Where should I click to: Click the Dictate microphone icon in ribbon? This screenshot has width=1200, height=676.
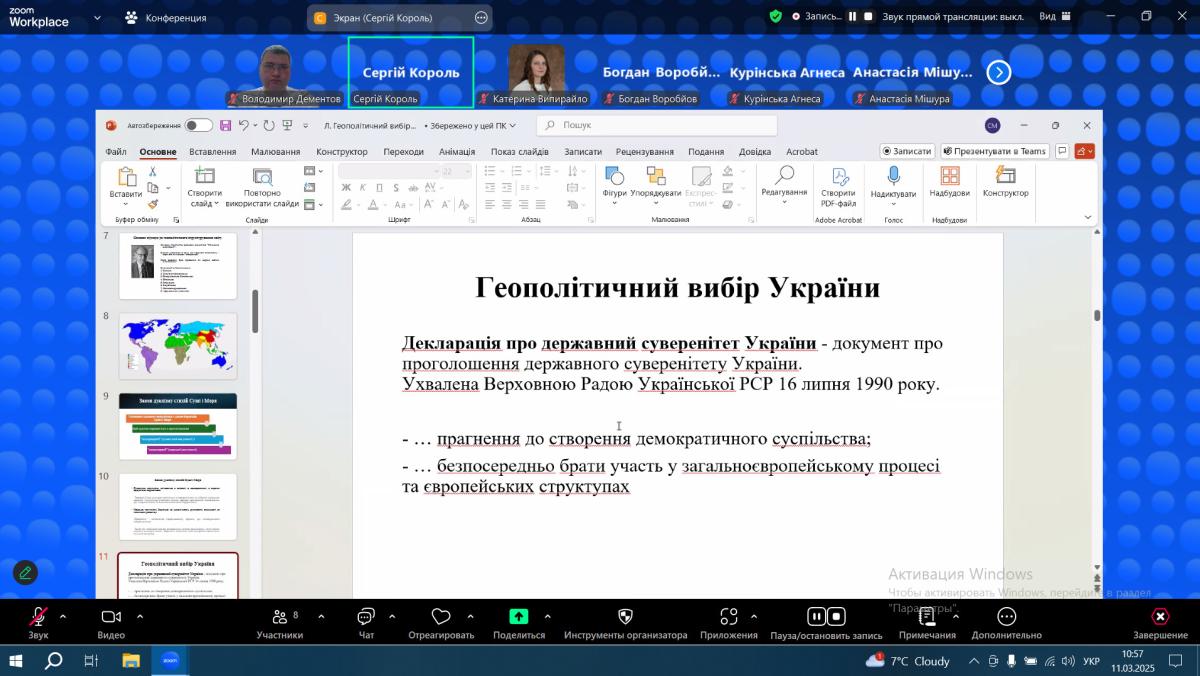[893, 177]
